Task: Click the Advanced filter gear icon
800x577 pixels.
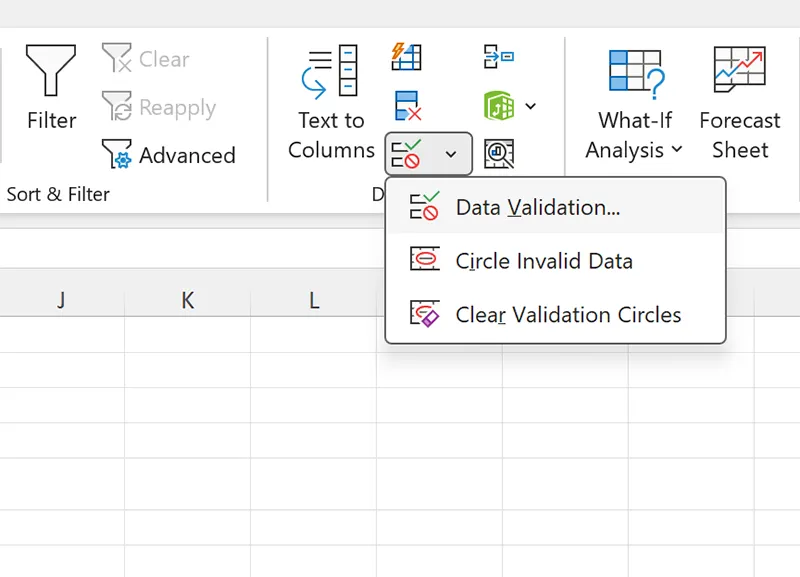Action: pyautogui.click(x=122, y=155)
